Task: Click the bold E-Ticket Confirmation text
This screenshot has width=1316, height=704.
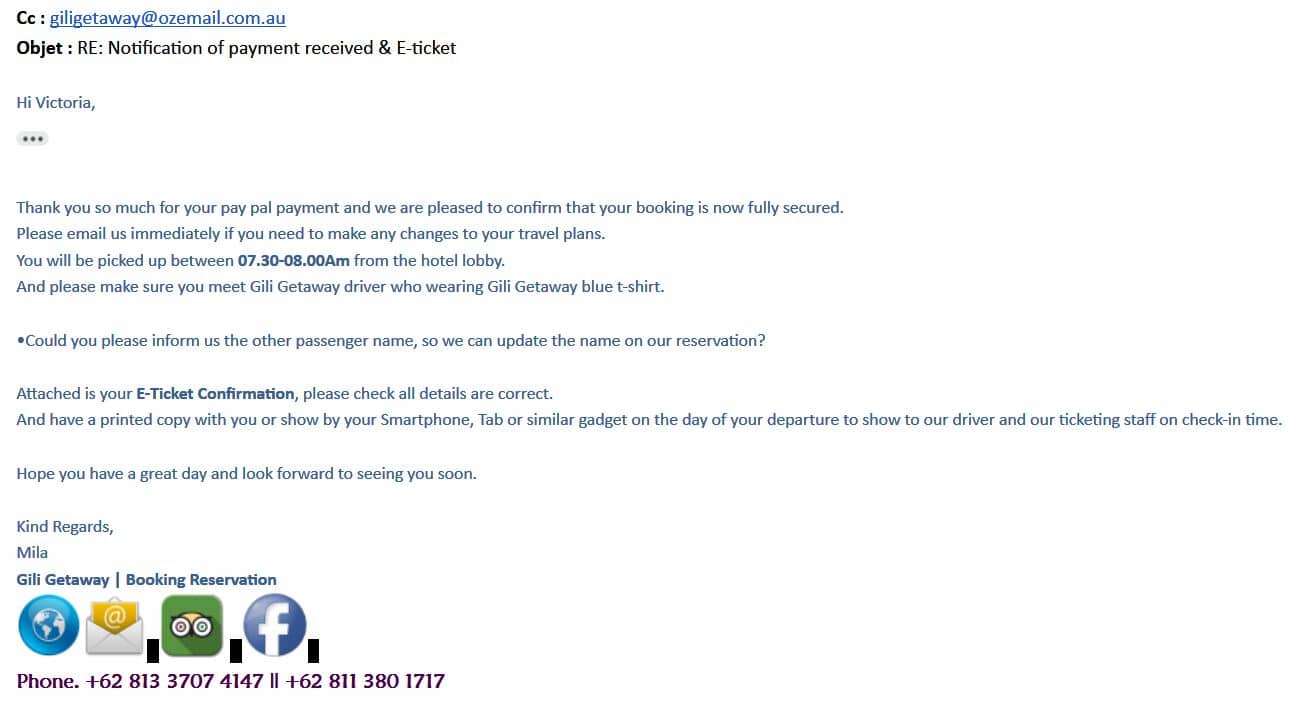Action: pyautogui.click(x=215, y=394)
